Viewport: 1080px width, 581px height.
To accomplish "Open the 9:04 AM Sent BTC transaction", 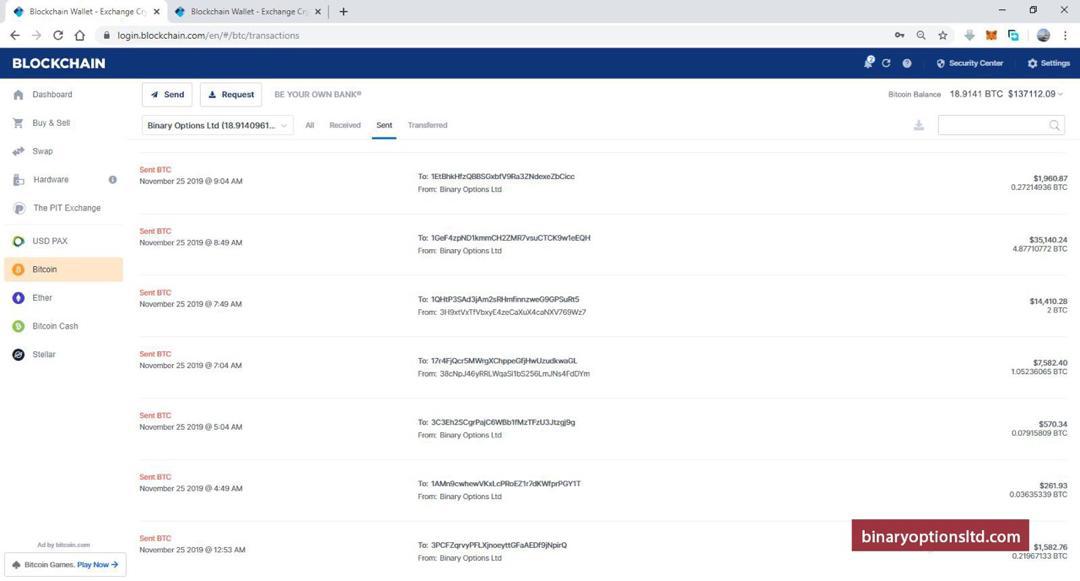I will point(603,183).
